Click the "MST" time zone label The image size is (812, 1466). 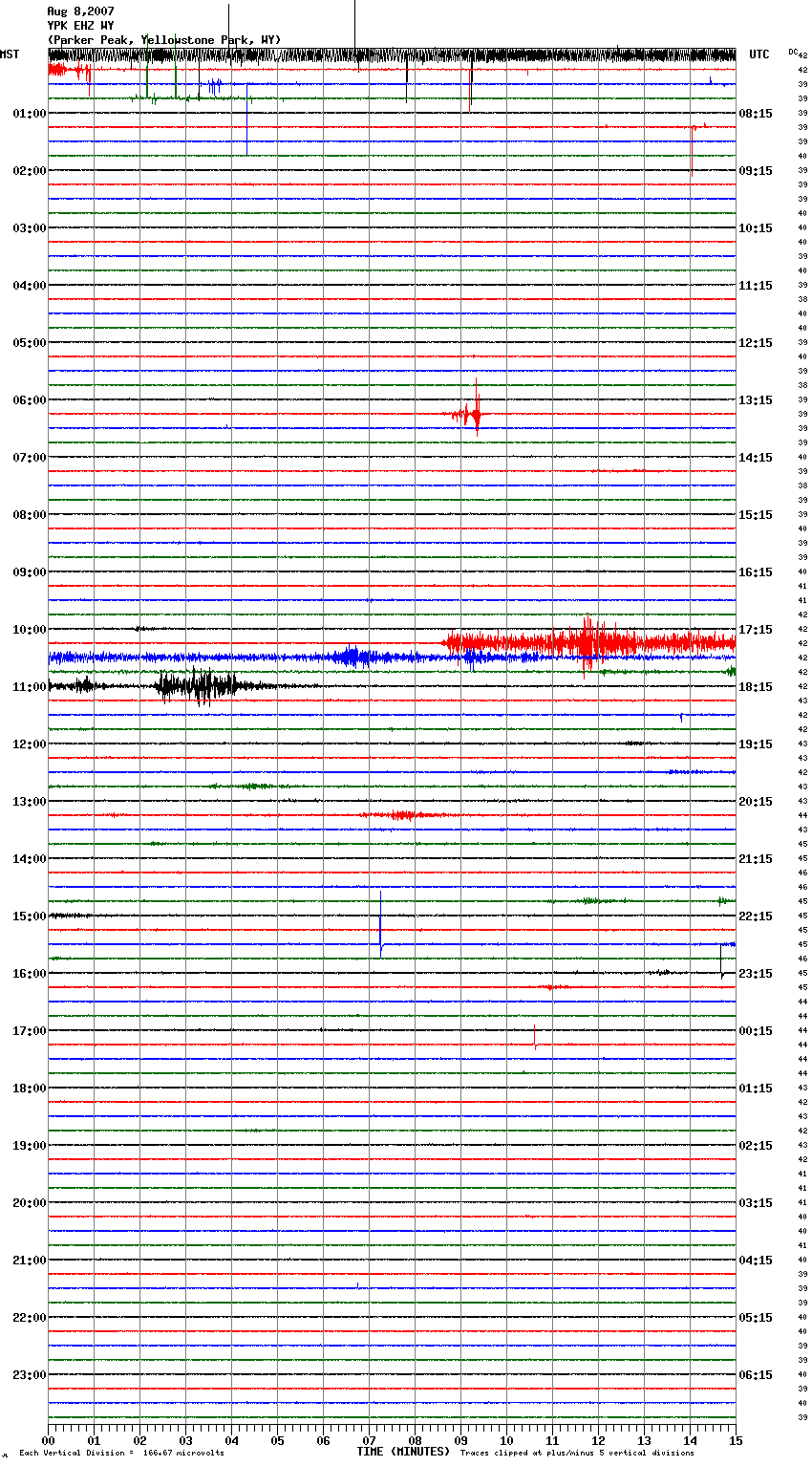tap(10, 54)
